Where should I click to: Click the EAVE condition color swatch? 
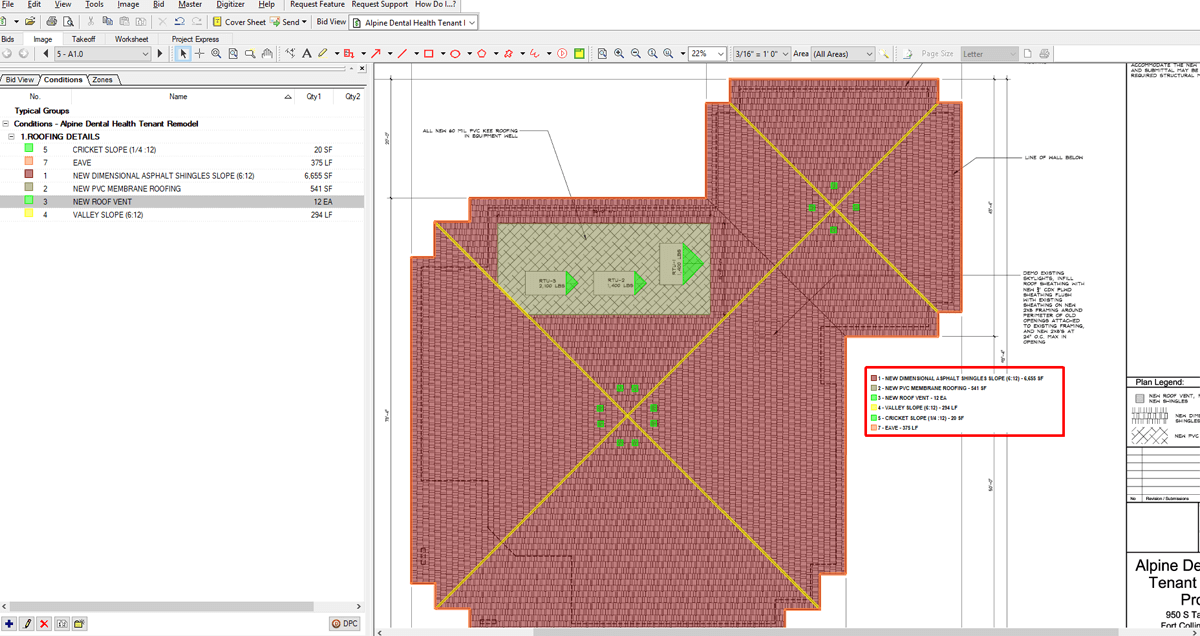(30, 162)
